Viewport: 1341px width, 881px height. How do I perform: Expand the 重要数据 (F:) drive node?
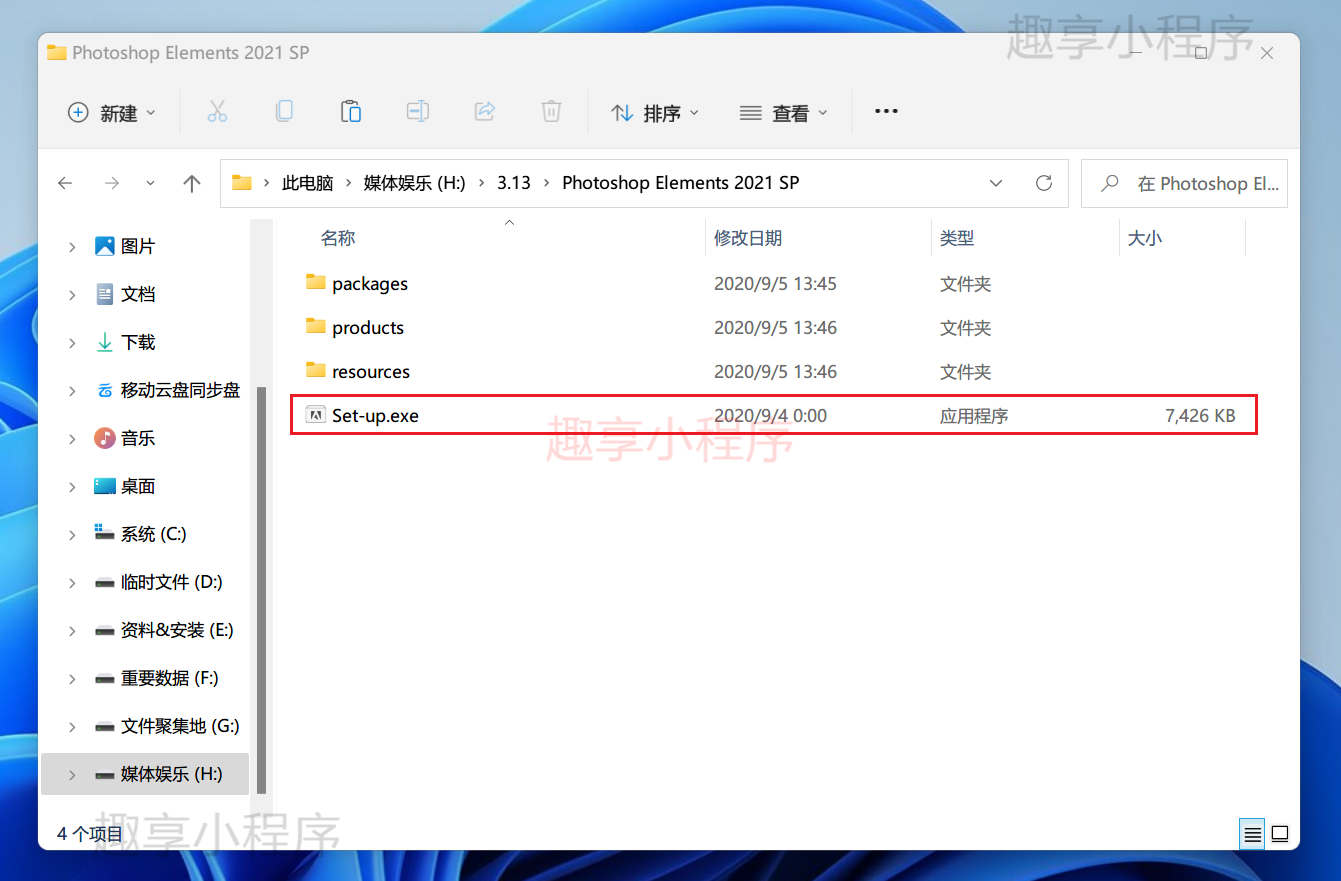72,678
